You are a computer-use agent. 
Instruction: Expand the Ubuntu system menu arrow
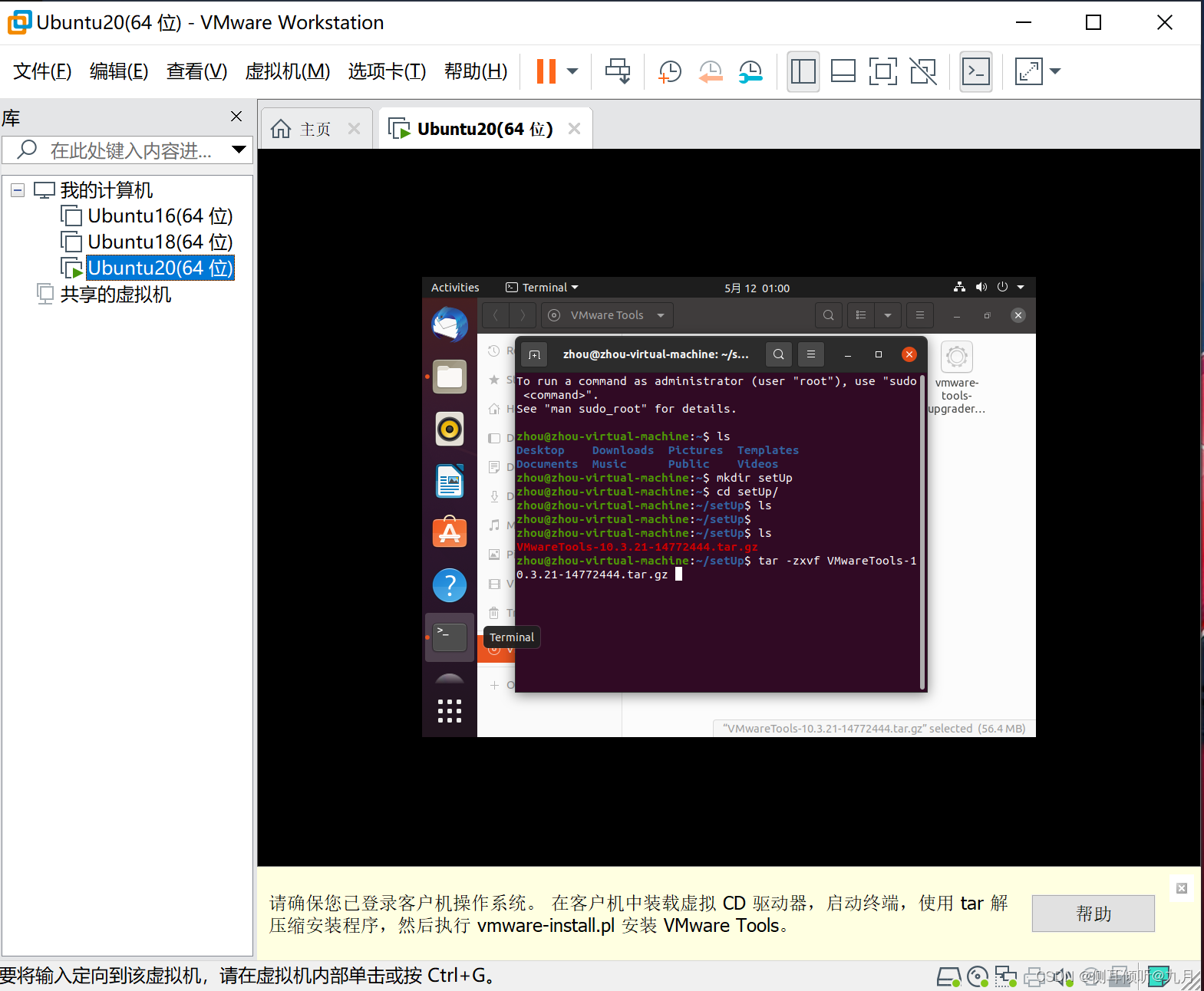(x=1021, y=287)
